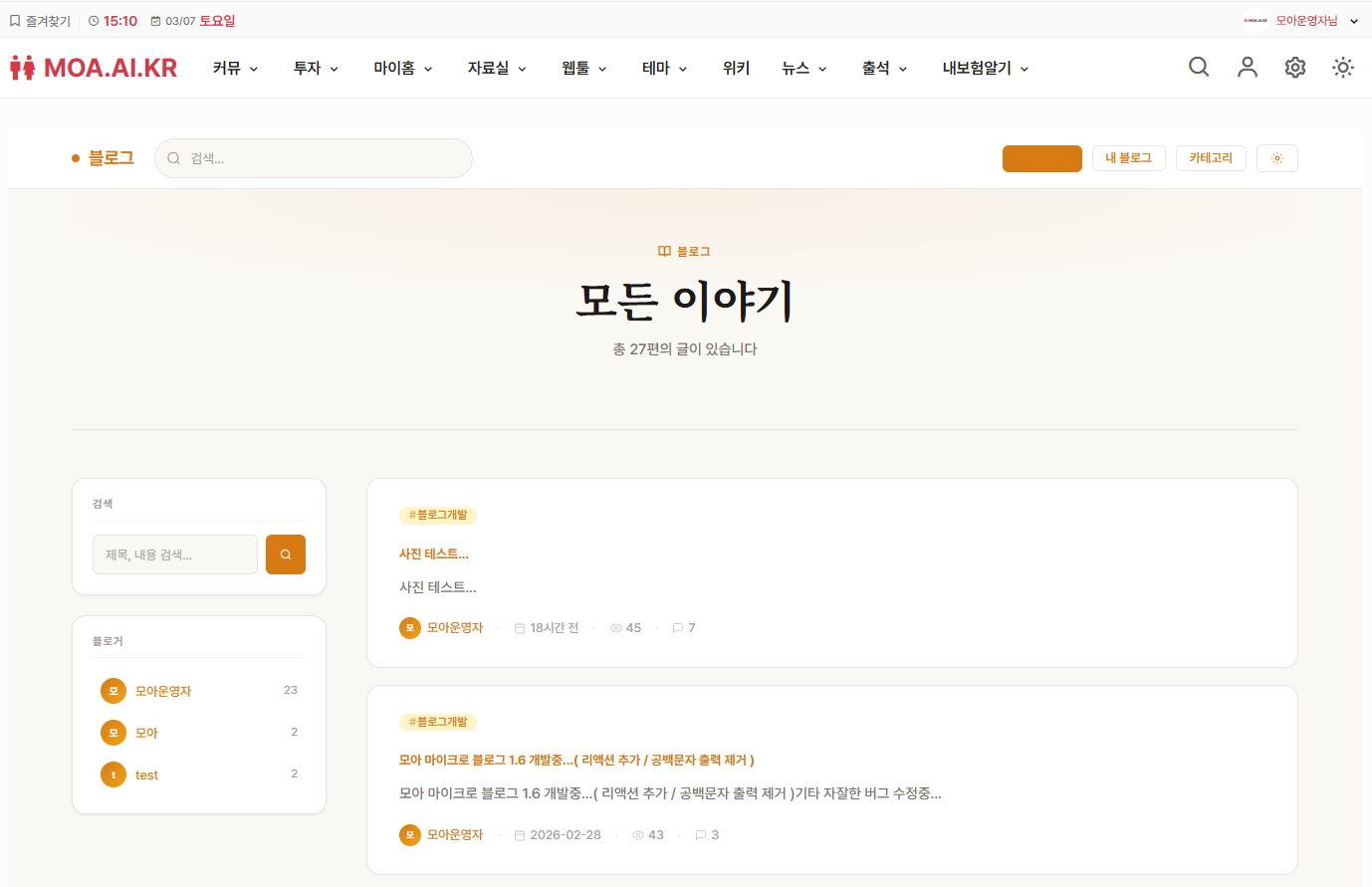Open the settings gear icon
This screenshot has height=887, width=1372.
pyautogui.click(x=1294, y=67)
